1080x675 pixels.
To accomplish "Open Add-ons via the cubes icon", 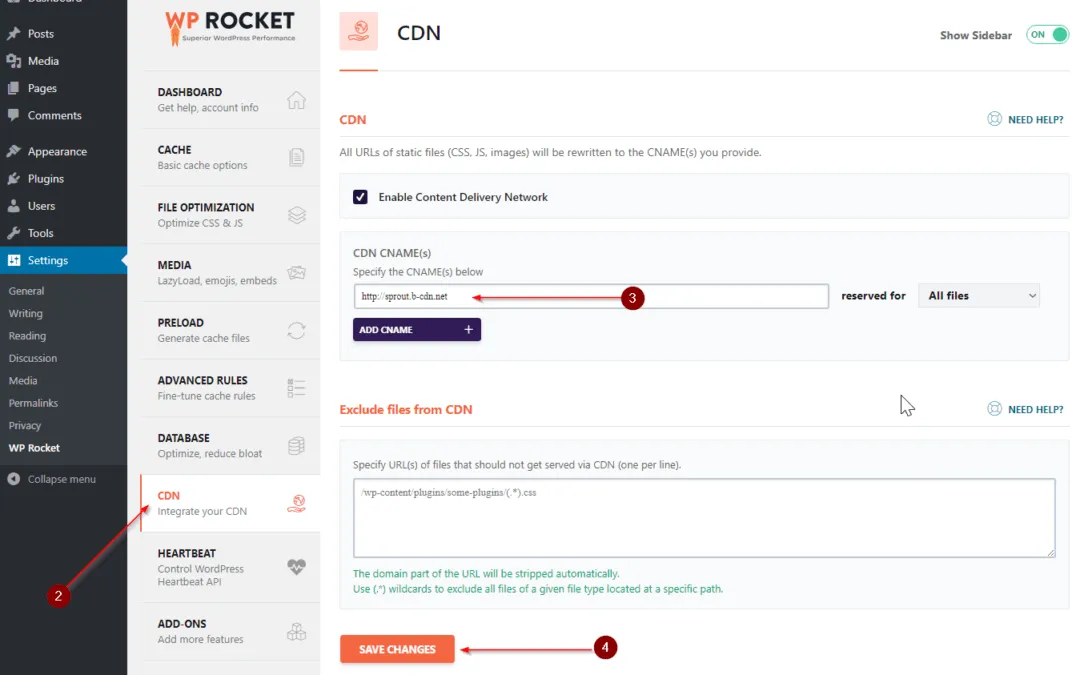I will 297,631.
